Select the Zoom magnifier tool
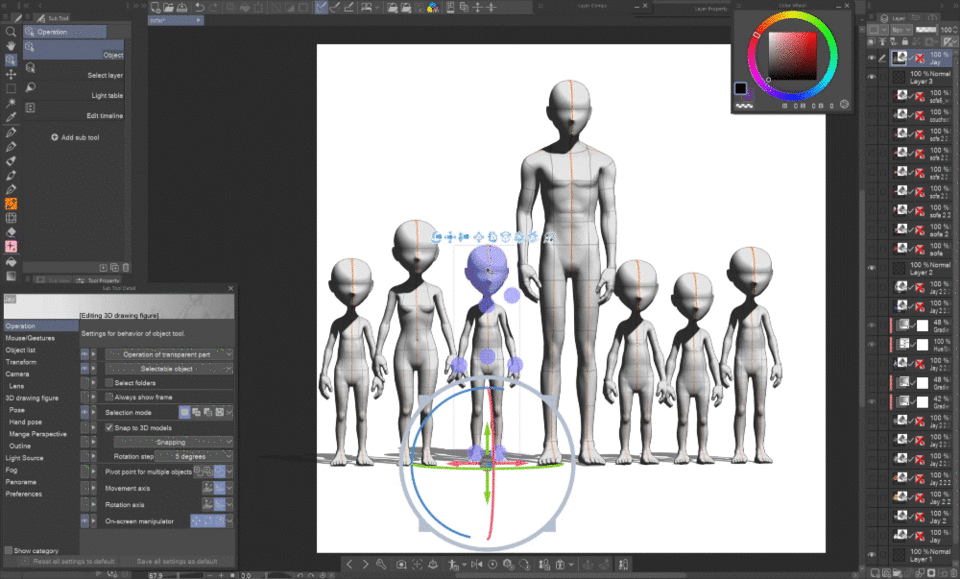Screen dimensions: 960x579 click(x=10, y=31)
